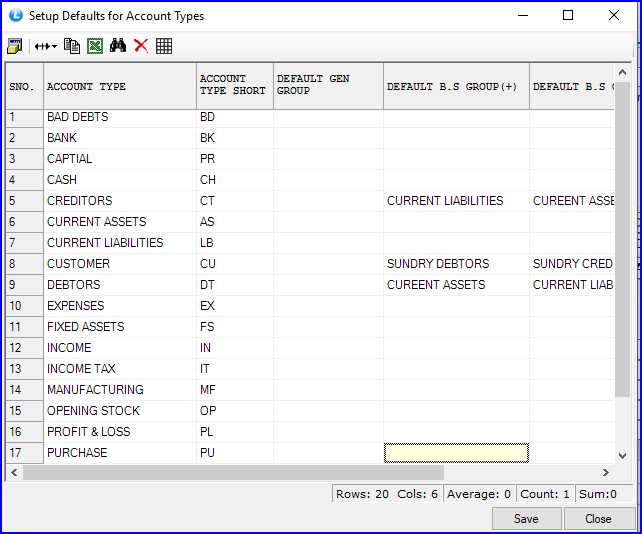The height and width of the screenshot is (534, 642).
Task: Click the save layout toolbar icon
Action: pyautogui.click(x=15, y=46)
